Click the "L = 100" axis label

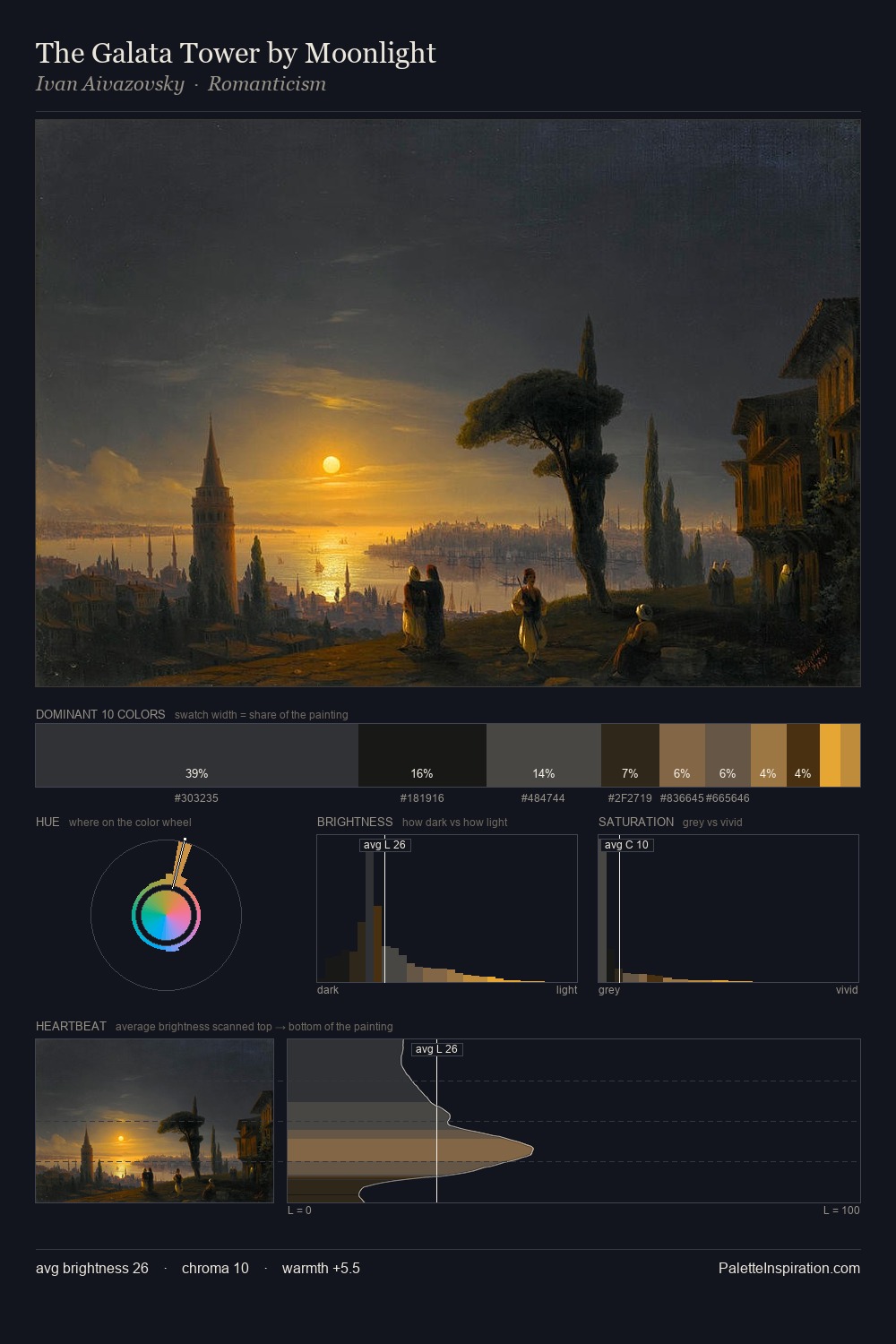click(x=841, y=1210)
